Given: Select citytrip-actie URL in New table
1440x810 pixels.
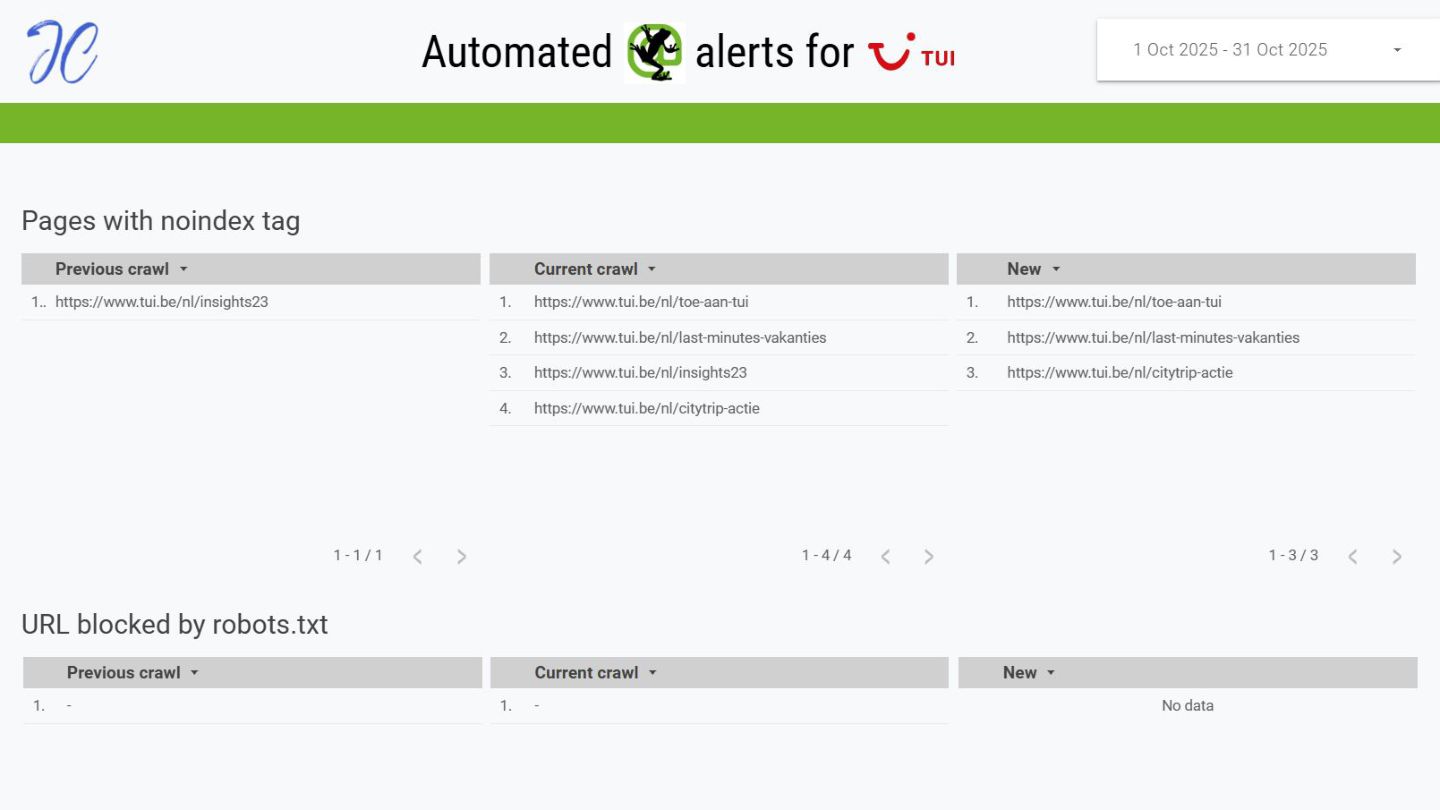Looking at the screenshot, I should [x=1120, y=373].
